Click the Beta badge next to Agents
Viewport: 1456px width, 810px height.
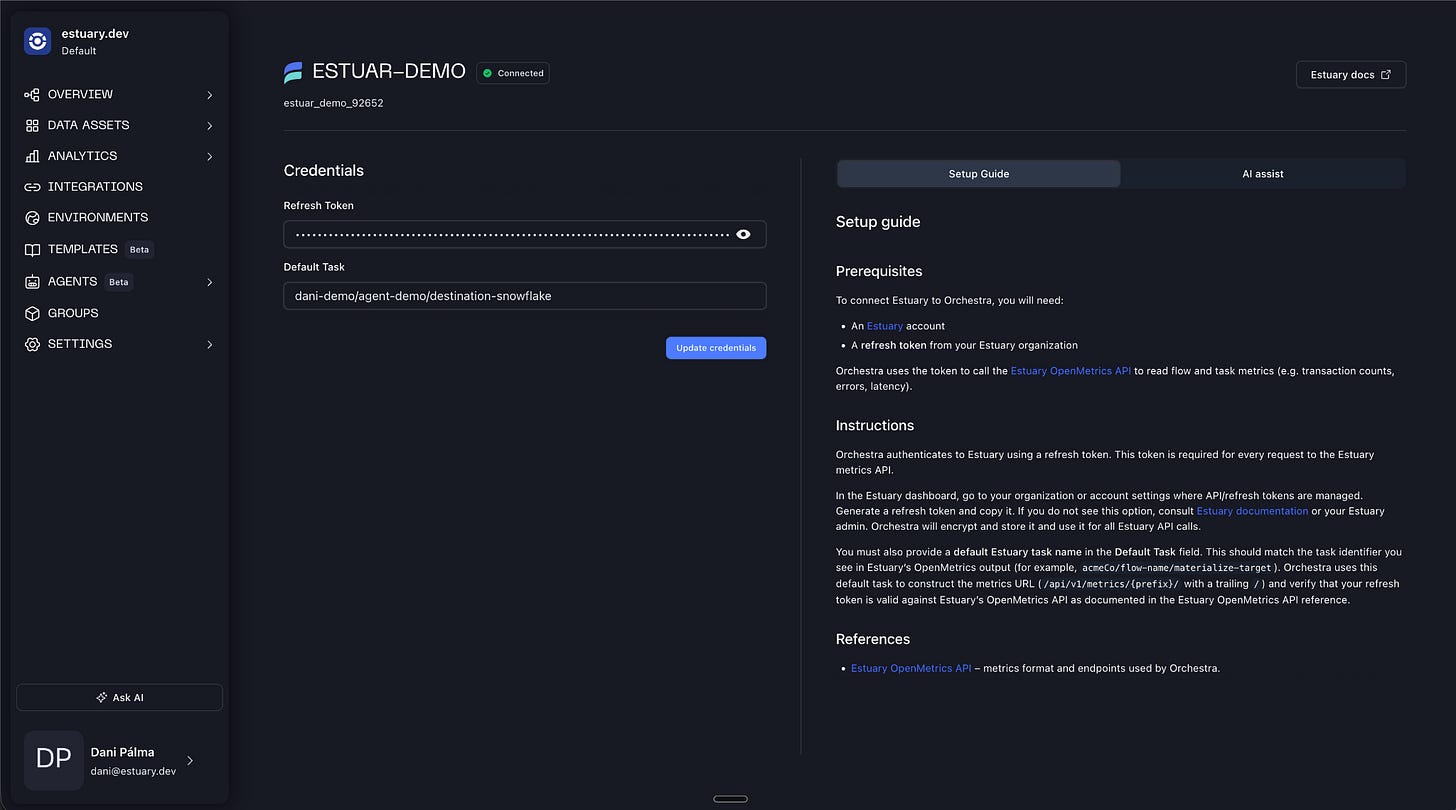(x=119, y=282)
